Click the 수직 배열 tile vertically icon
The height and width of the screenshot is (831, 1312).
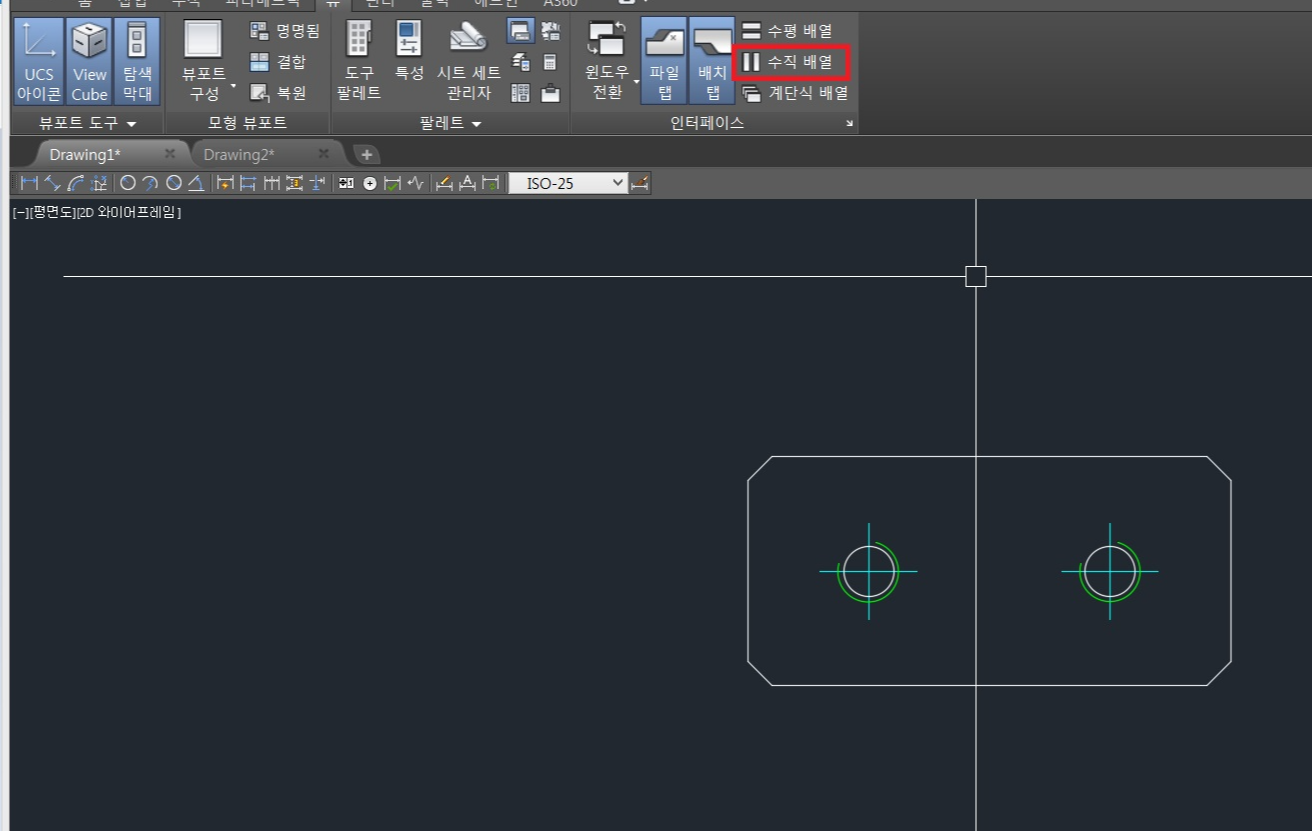[751, 62]
